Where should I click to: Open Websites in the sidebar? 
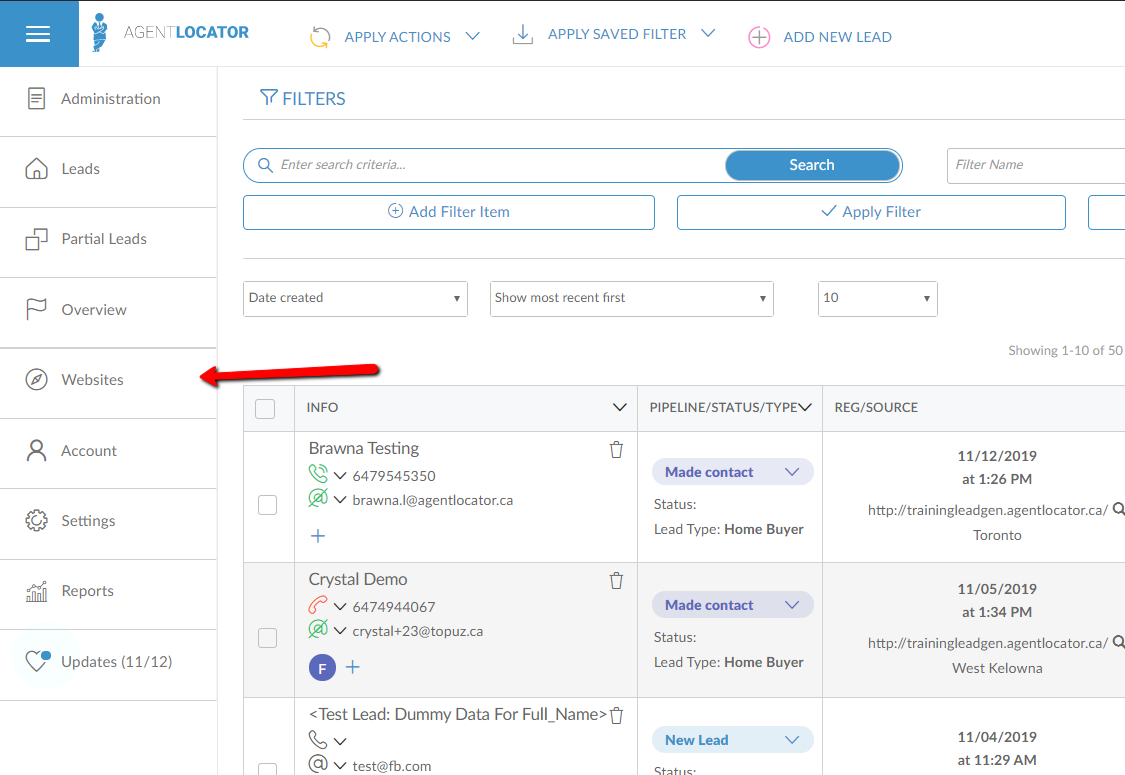(x=108, y=380)
